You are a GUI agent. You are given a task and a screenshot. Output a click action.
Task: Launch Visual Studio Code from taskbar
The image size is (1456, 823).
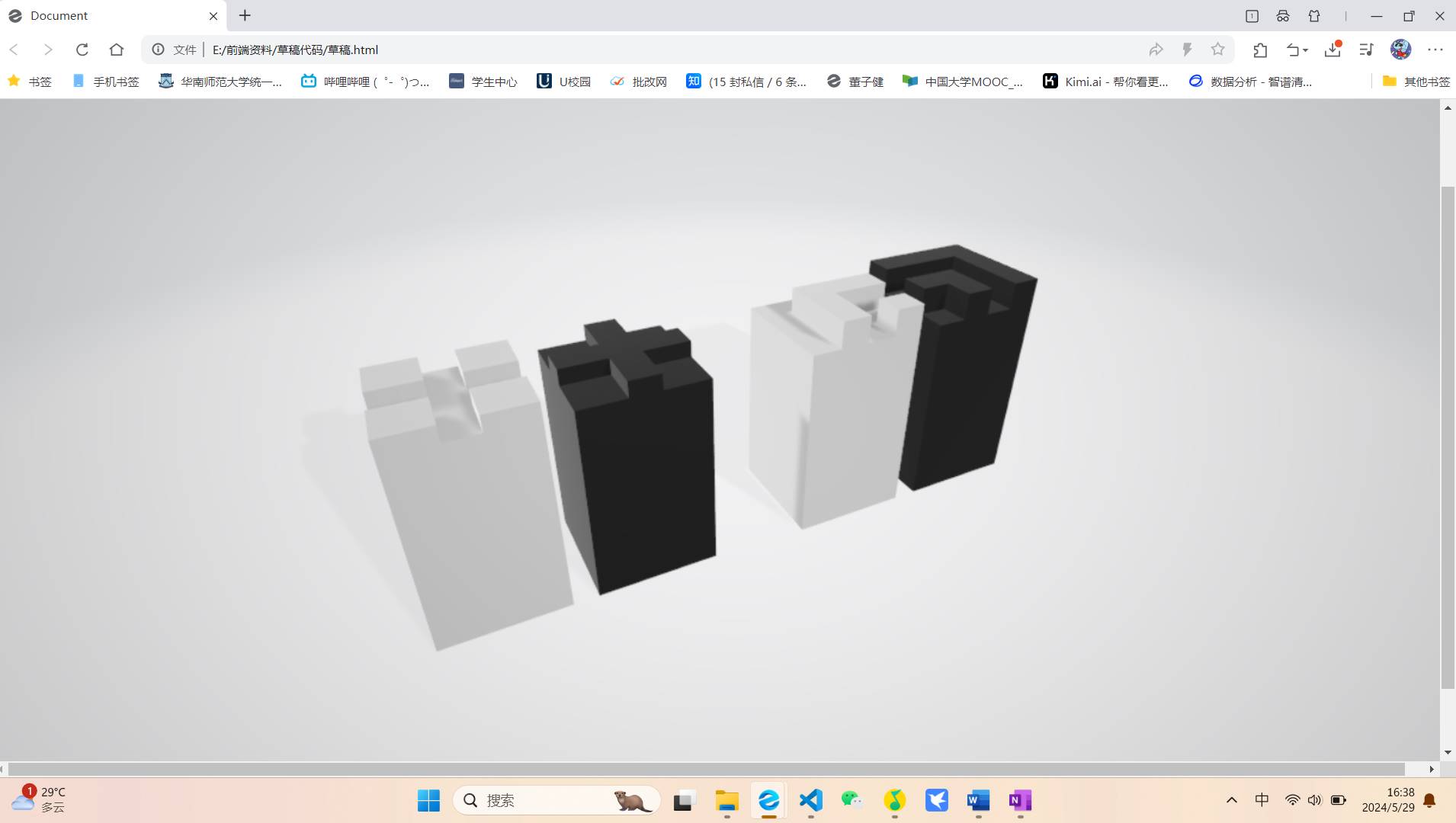coord(810,800)
